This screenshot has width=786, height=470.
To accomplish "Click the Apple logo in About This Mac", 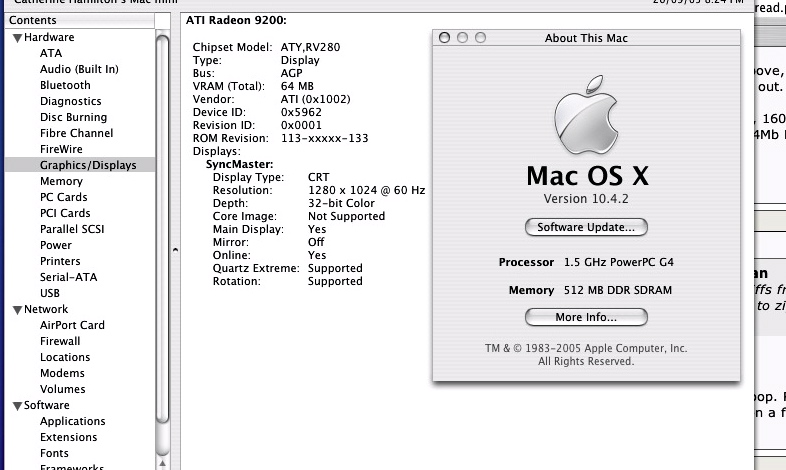I will [586, 115].
